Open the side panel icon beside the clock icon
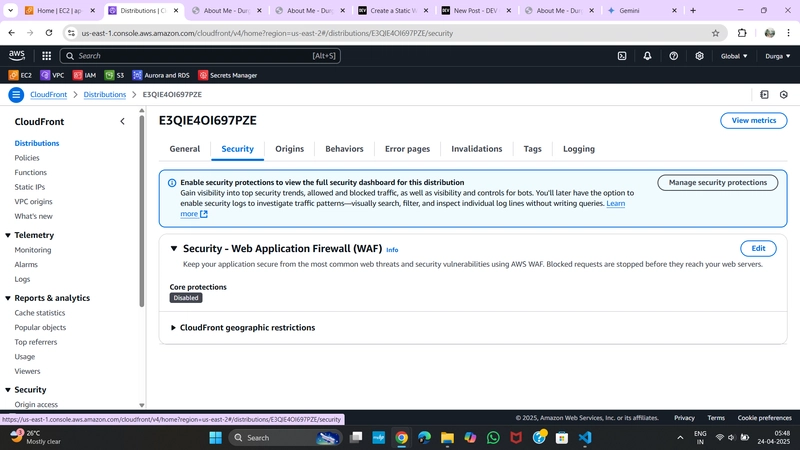800x450 pixels. coord(764,94)
